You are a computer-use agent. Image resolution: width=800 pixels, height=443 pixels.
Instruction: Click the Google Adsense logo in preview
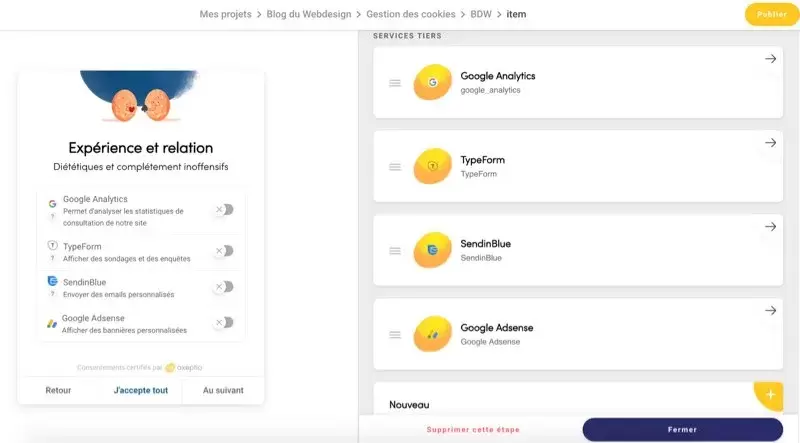(x=52, y=324)
